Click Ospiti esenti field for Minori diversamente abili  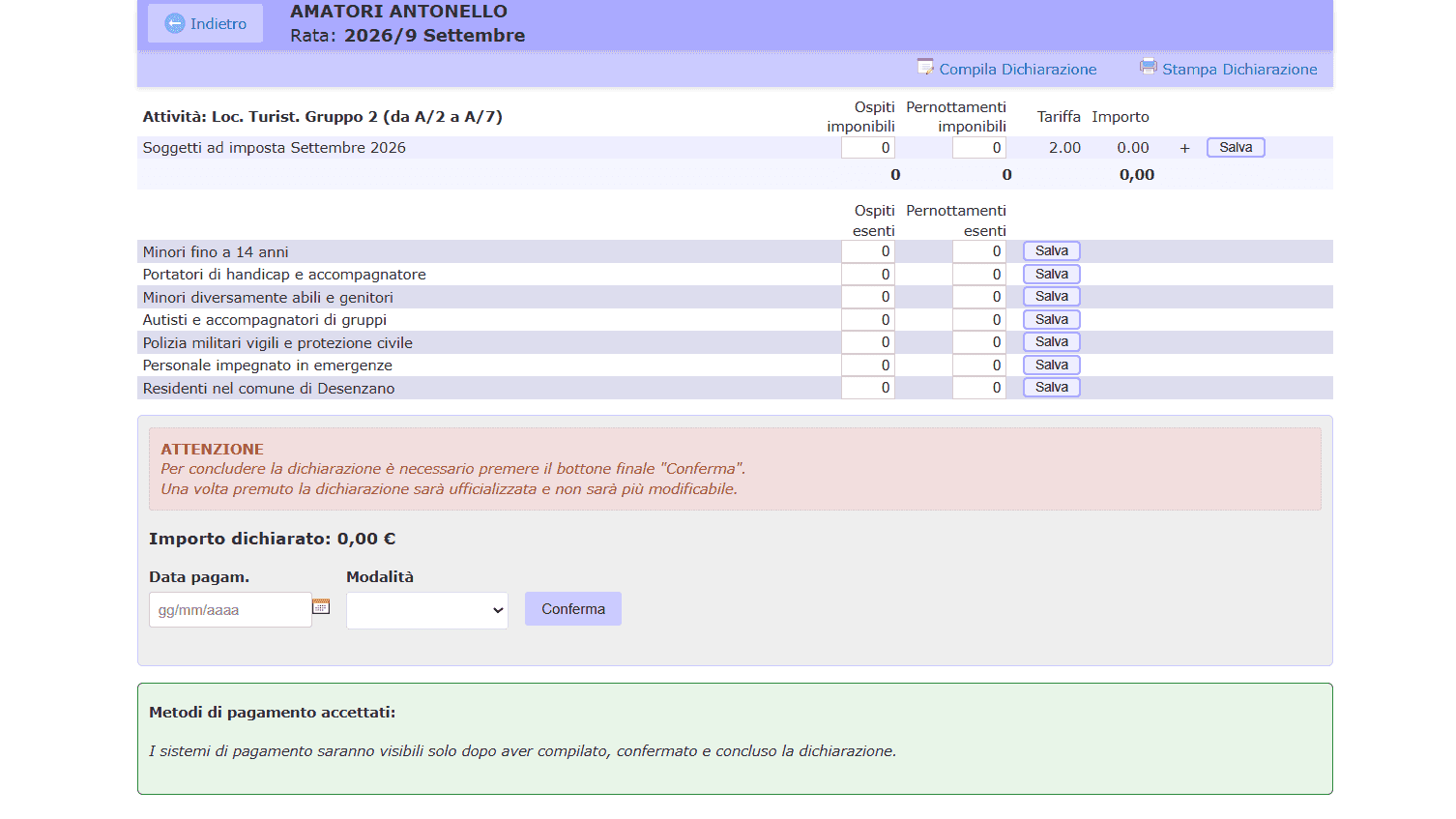[868, 297]
